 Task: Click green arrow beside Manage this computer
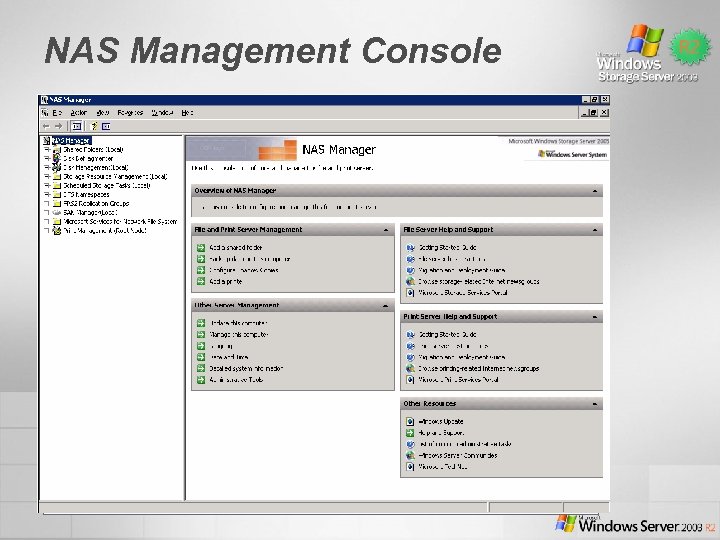pos(201,334)
